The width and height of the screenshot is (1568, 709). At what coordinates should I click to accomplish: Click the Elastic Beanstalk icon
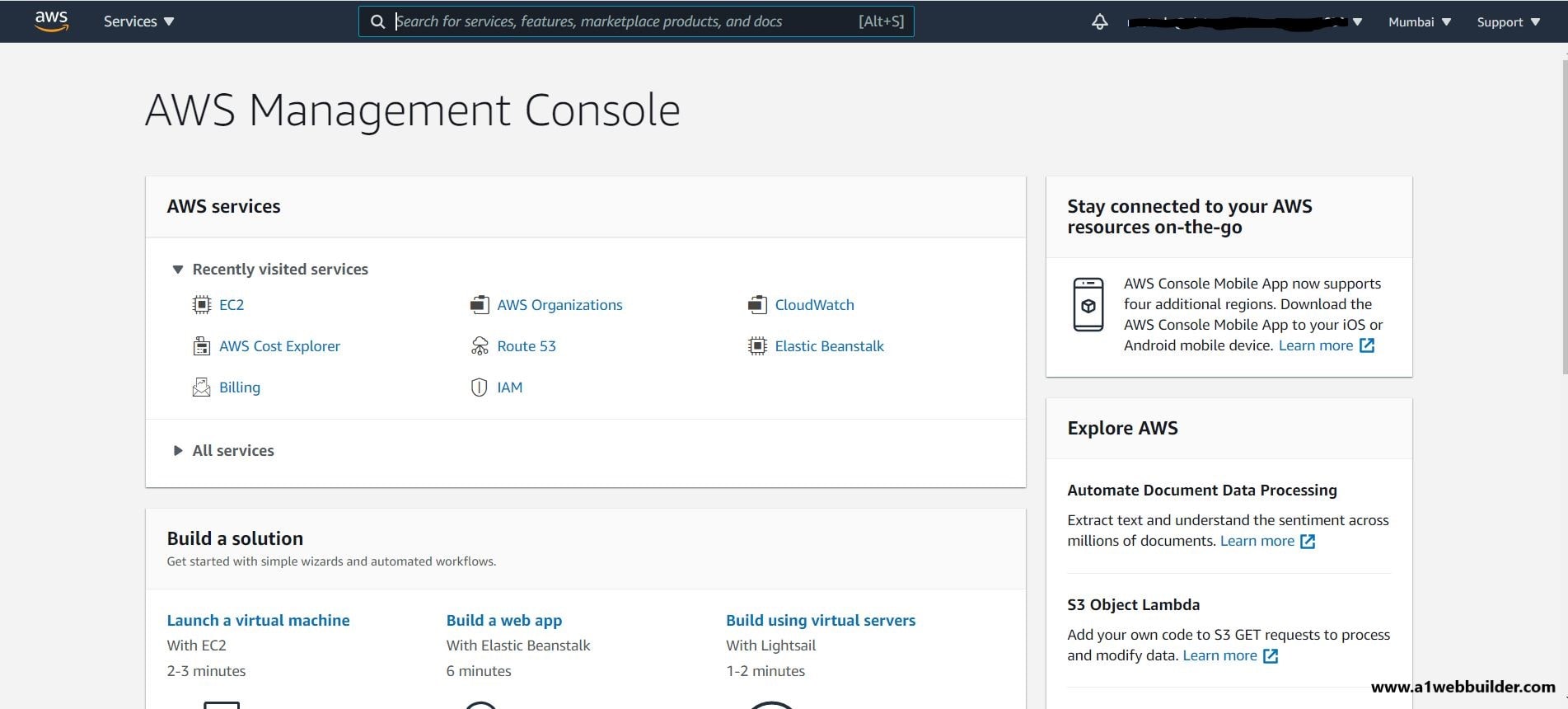click(x=757, y=346)
